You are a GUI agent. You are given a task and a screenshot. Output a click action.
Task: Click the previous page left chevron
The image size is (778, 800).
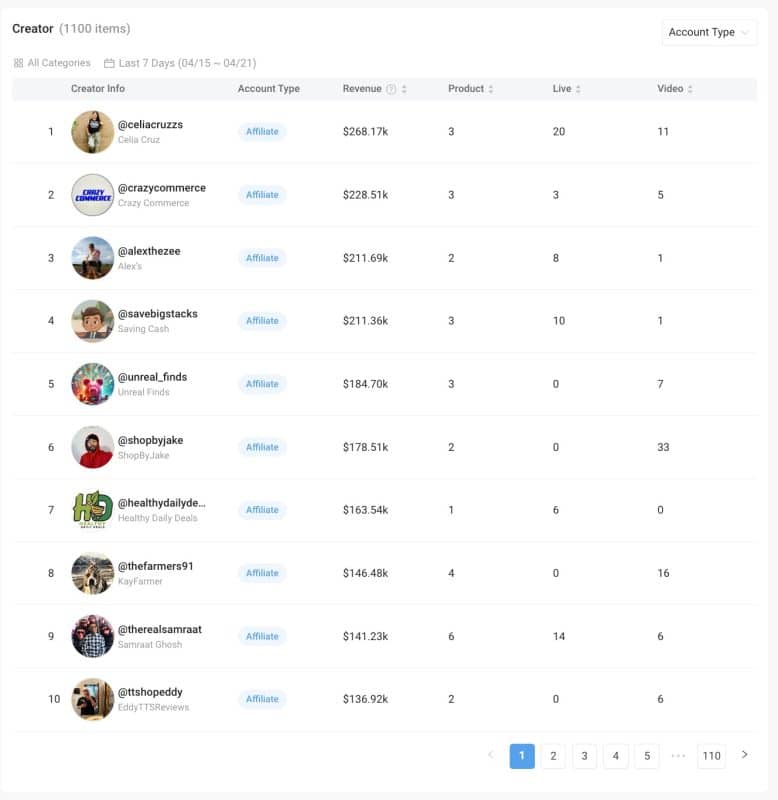(x=491, y=757)
